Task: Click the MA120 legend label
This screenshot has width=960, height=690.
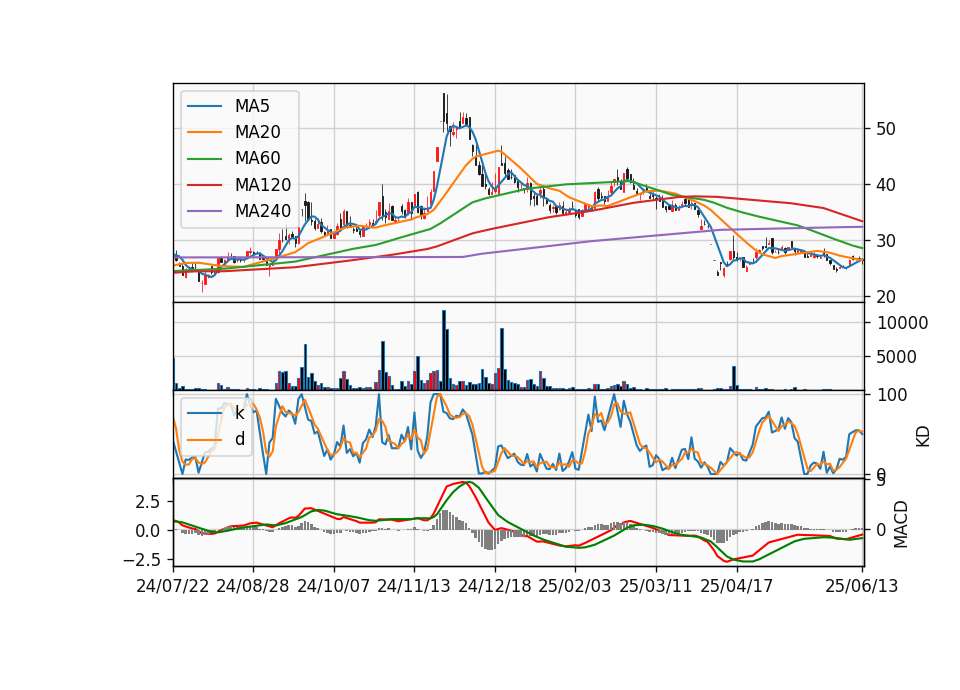Action: [263, 185]
